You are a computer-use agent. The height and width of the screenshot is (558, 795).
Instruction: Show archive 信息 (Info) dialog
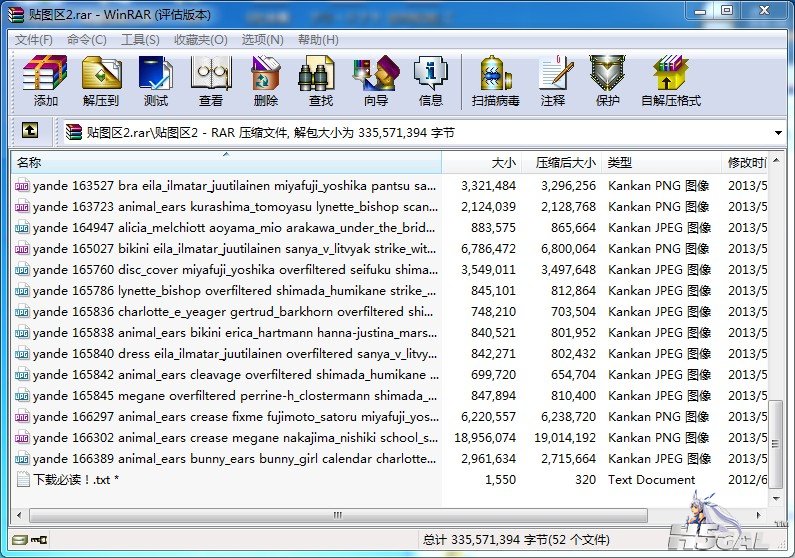(430, 82)
